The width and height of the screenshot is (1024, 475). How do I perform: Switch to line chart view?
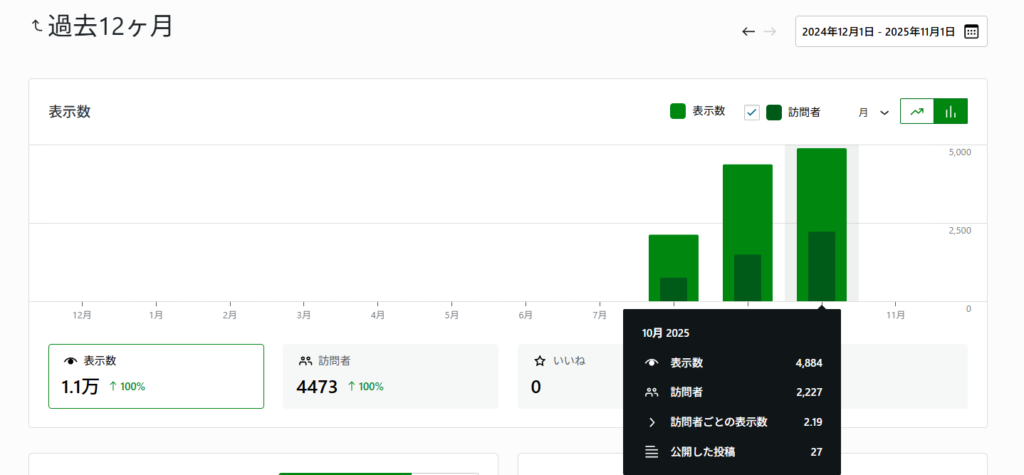(x=917, y=112)
